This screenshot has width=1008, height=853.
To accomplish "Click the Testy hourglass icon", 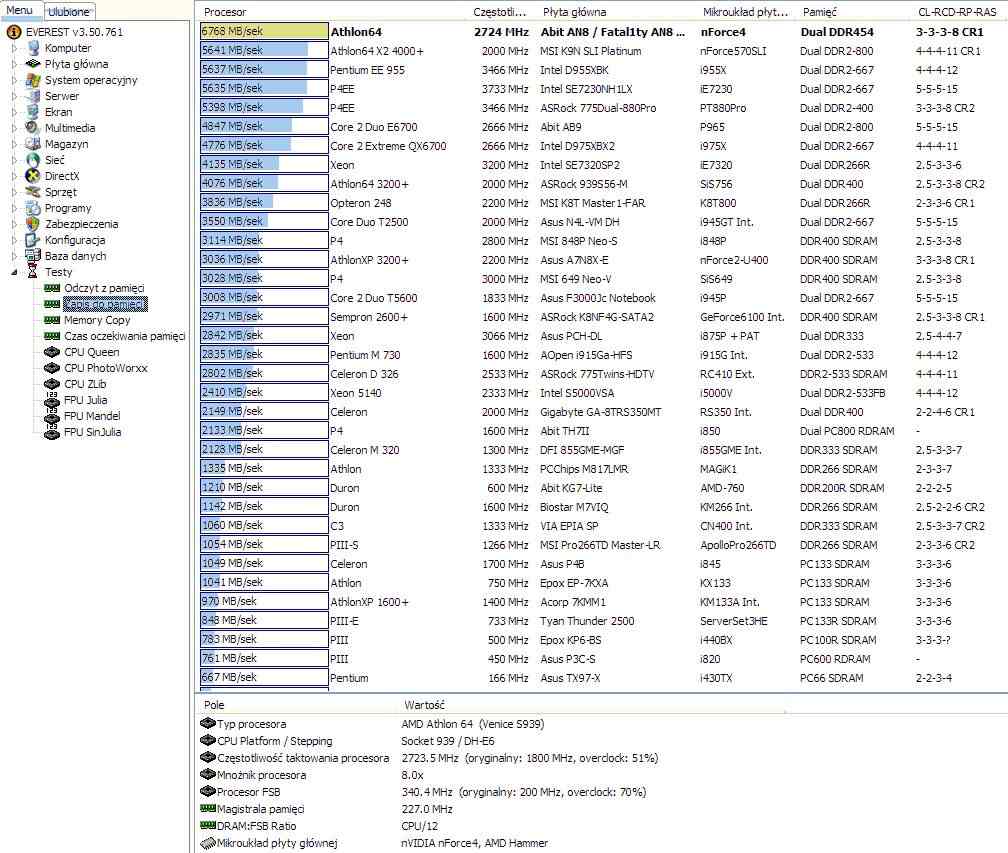I will pyautogui.click(x=33, y=272).
